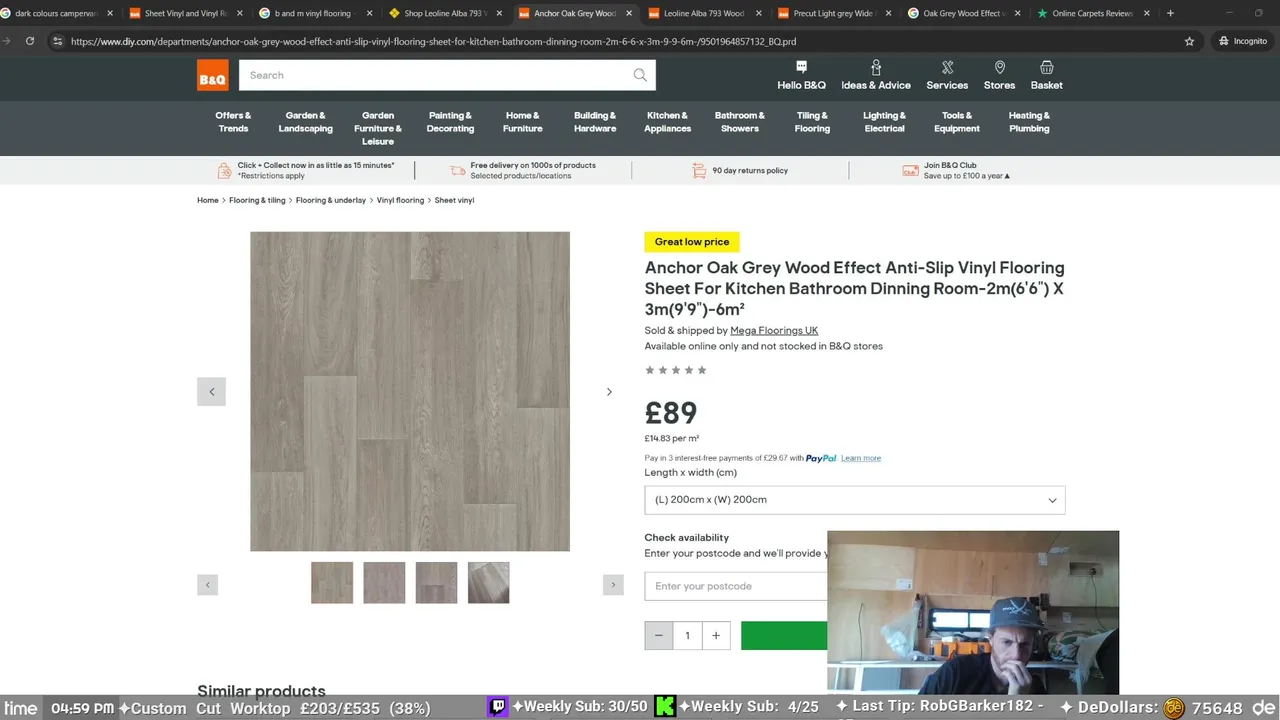
Task: Go to Flooring & tiling breadcrumb
Action: (x=257, y=200)
